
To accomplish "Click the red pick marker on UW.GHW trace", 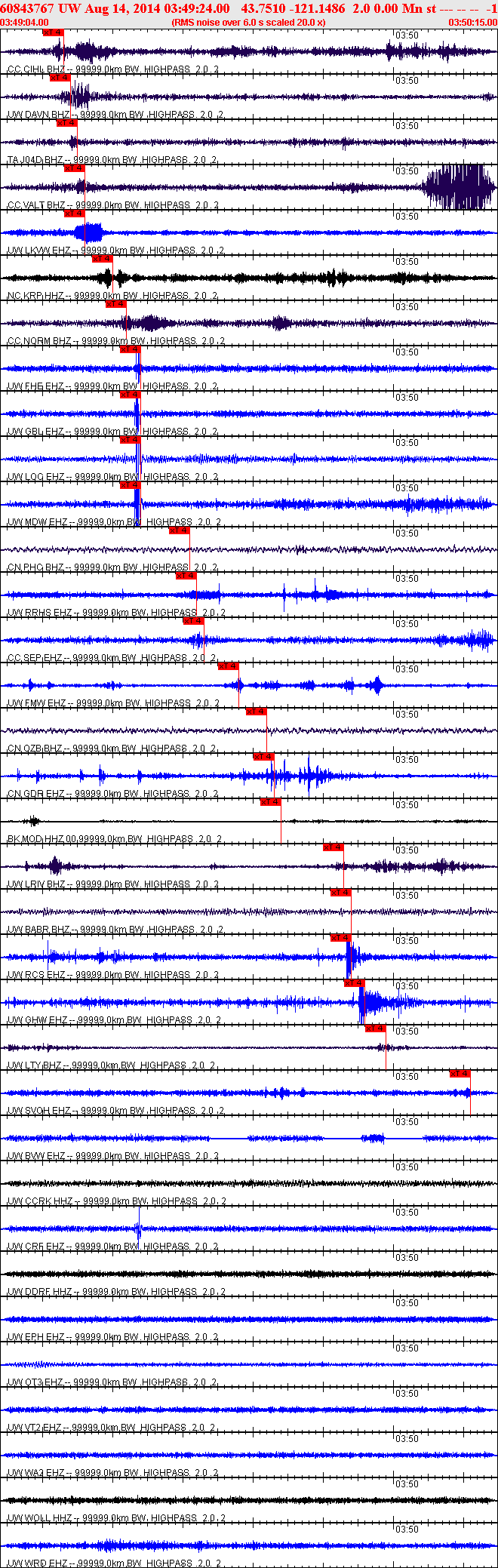I will click(355, 983).
